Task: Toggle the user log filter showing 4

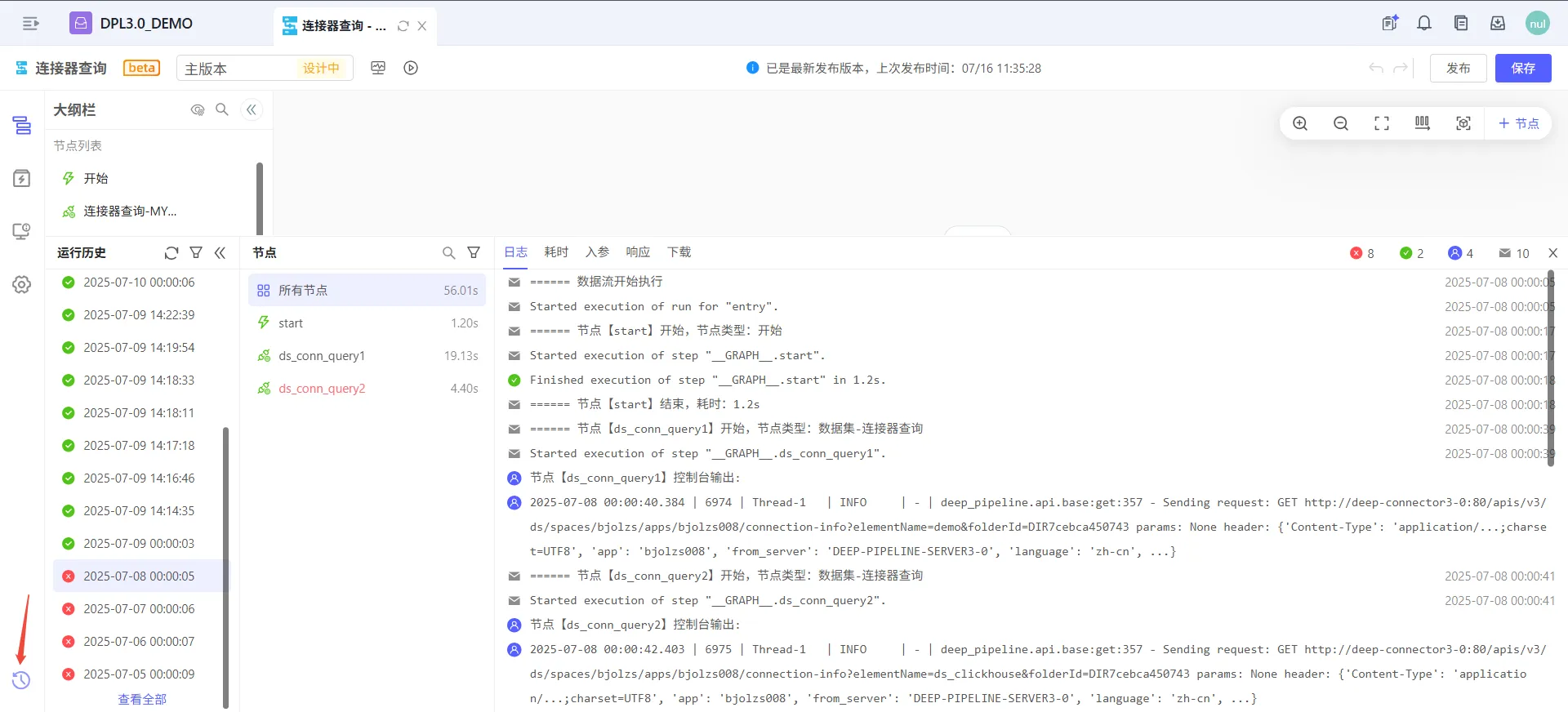Action: tap(1460, 253)
